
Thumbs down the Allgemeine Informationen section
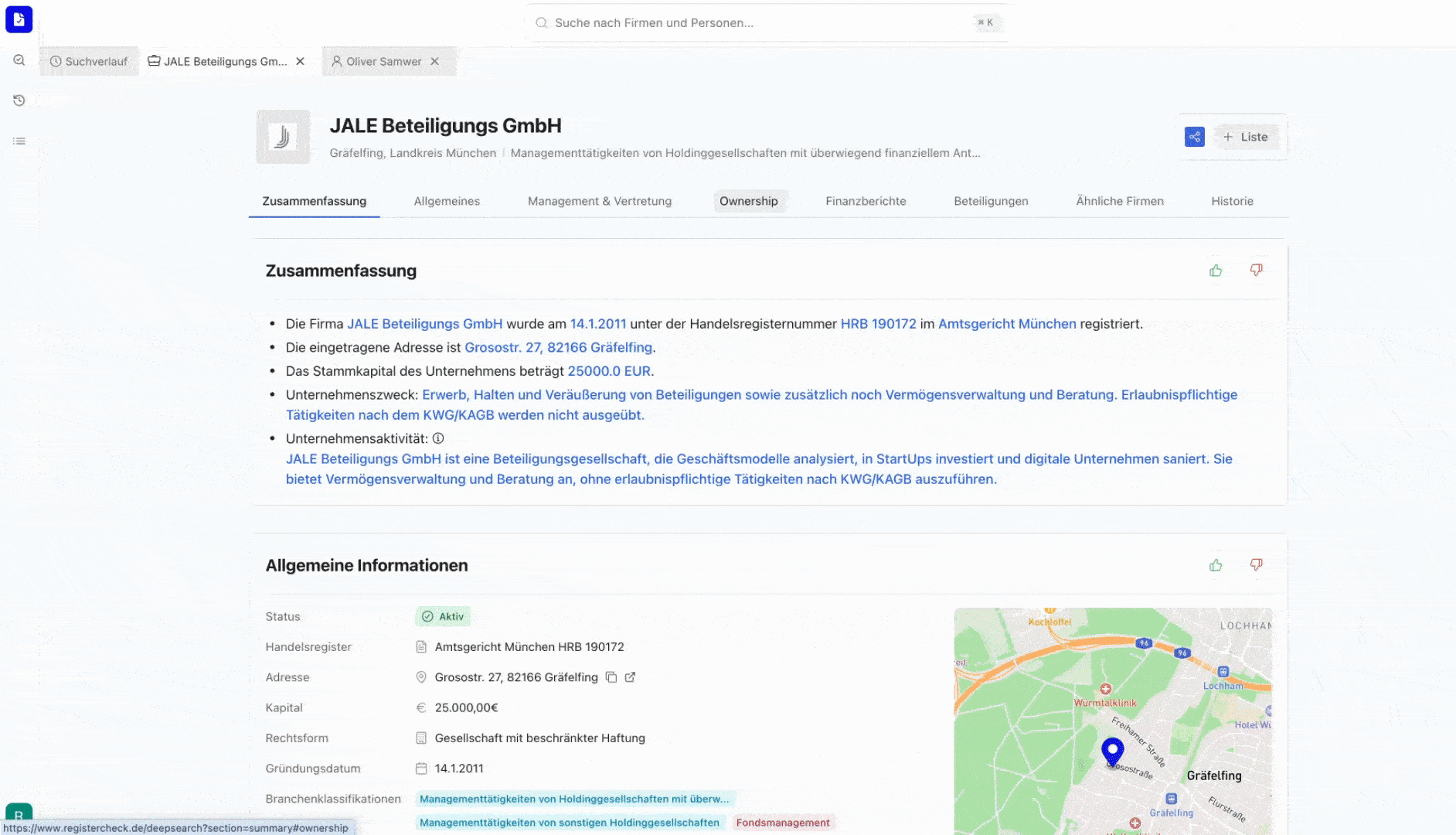1257,565
